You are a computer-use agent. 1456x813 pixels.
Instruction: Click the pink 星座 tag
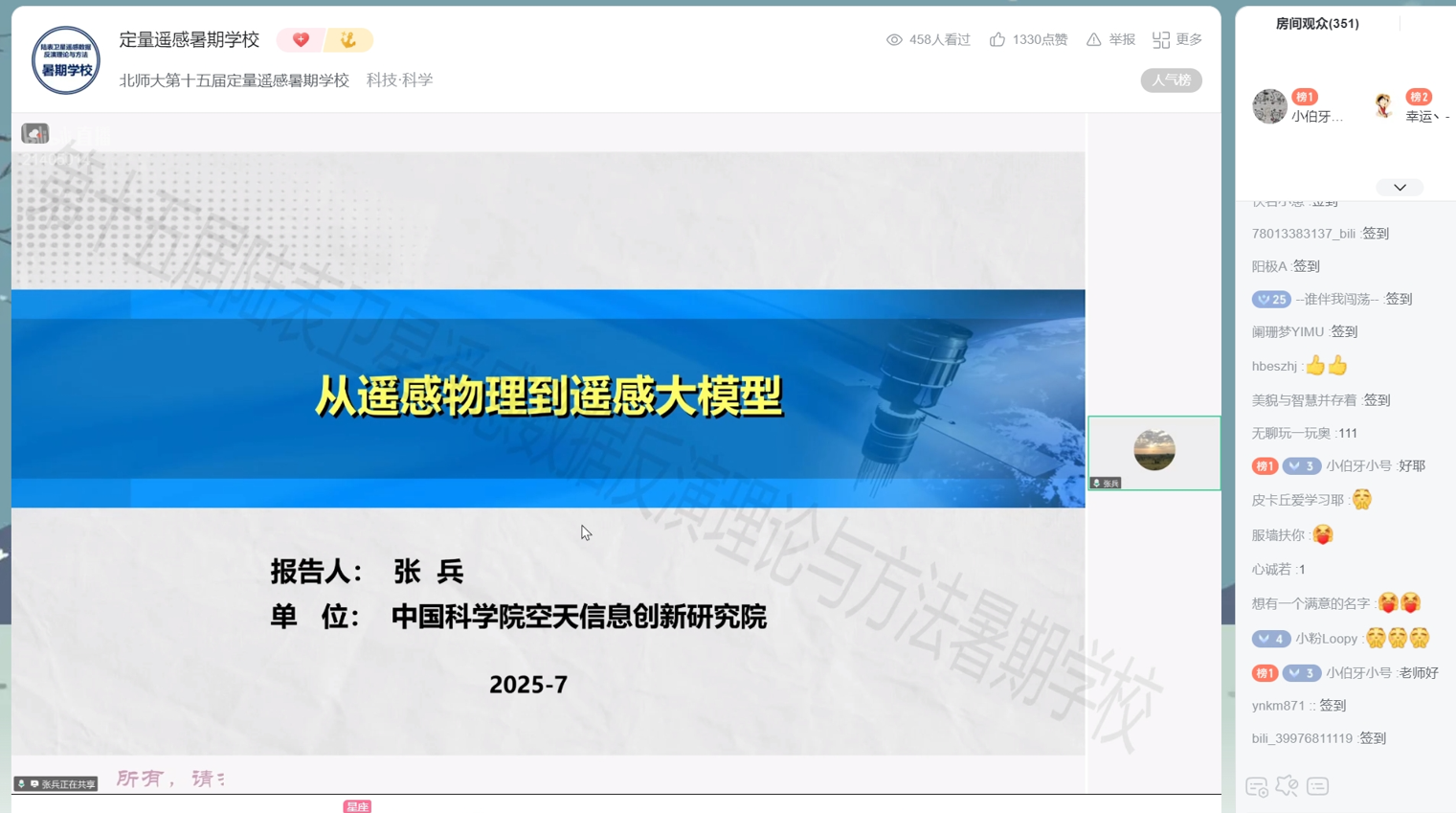click(357, 806)
